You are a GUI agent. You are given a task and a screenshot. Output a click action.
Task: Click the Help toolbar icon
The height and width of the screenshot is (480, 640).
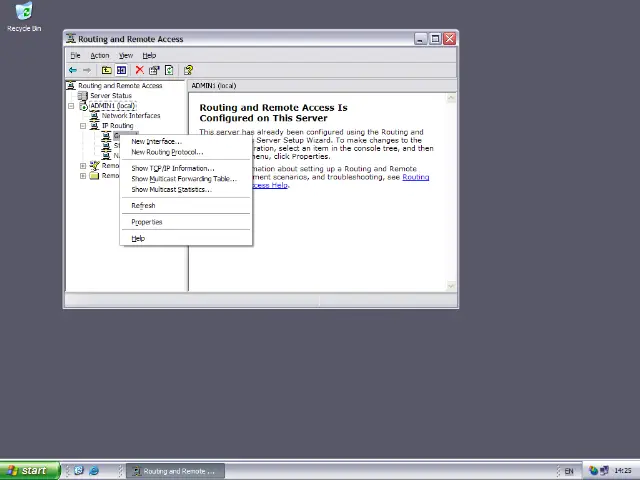(187, 70)
